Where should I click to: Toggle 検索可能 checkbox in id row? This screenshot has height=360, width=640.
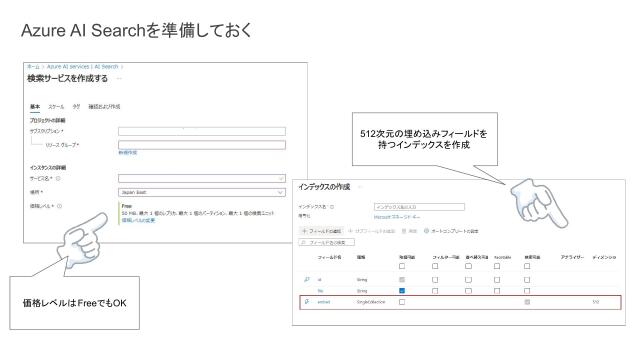[x=527, y=280]
